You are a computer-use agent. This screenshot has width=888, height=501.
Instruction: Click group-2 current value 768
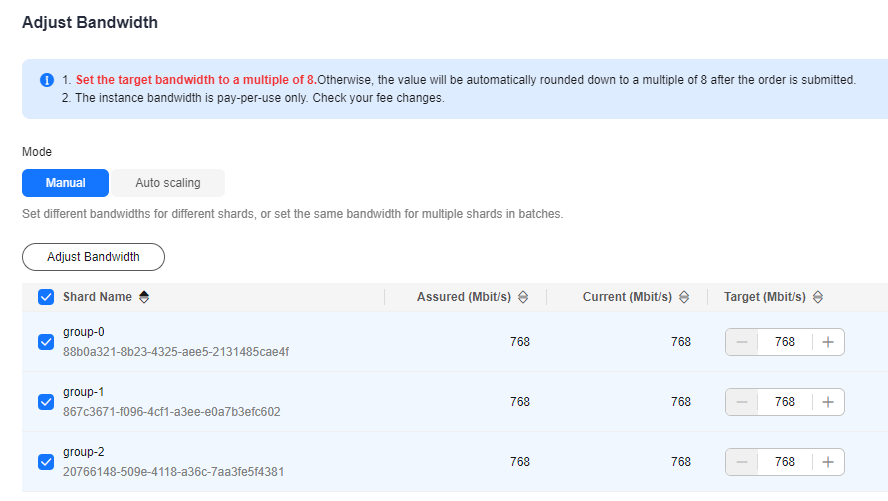click(x=681, y=462)
